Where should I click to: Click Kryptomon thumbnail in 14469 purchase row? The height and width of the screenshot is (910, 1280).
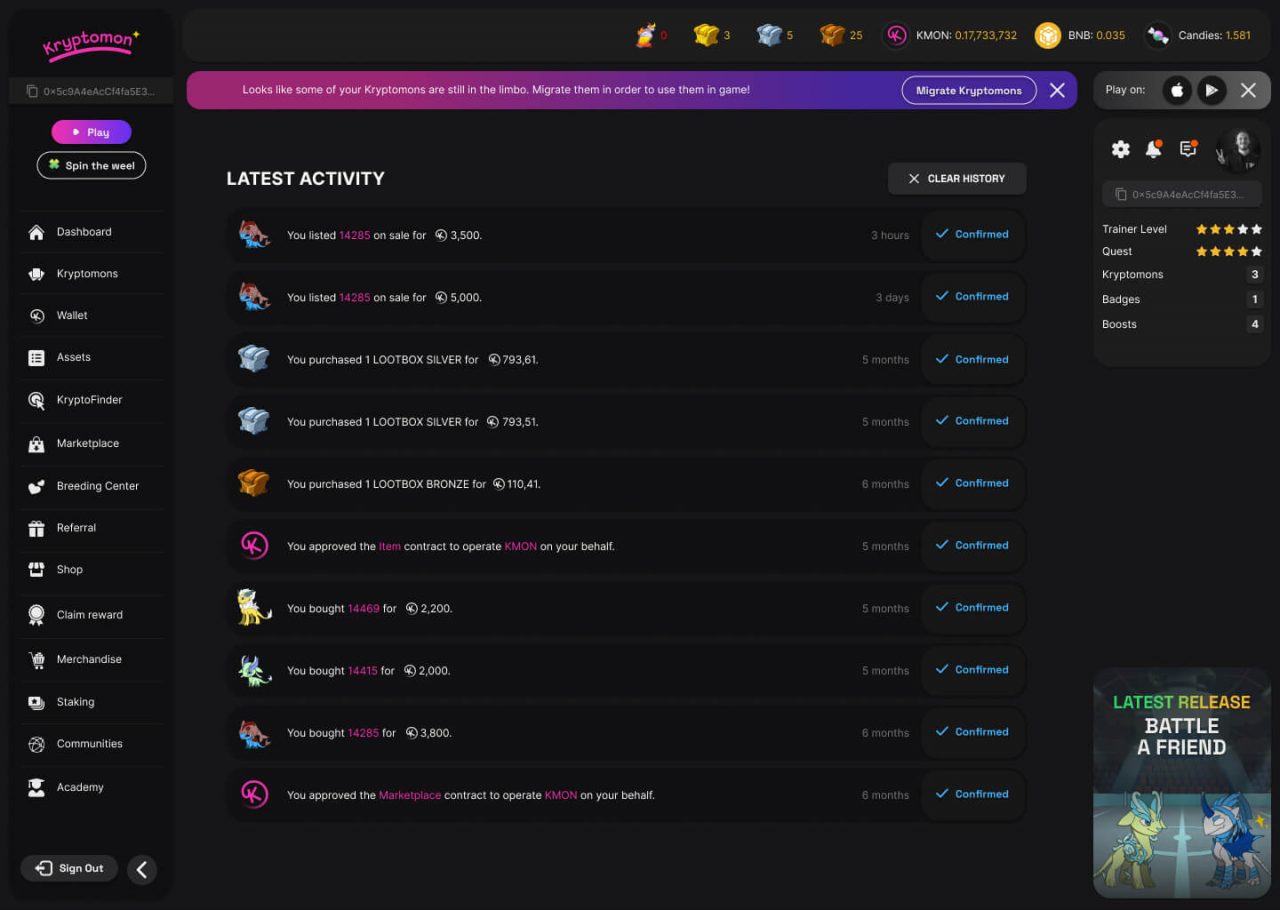pos(254,607)
